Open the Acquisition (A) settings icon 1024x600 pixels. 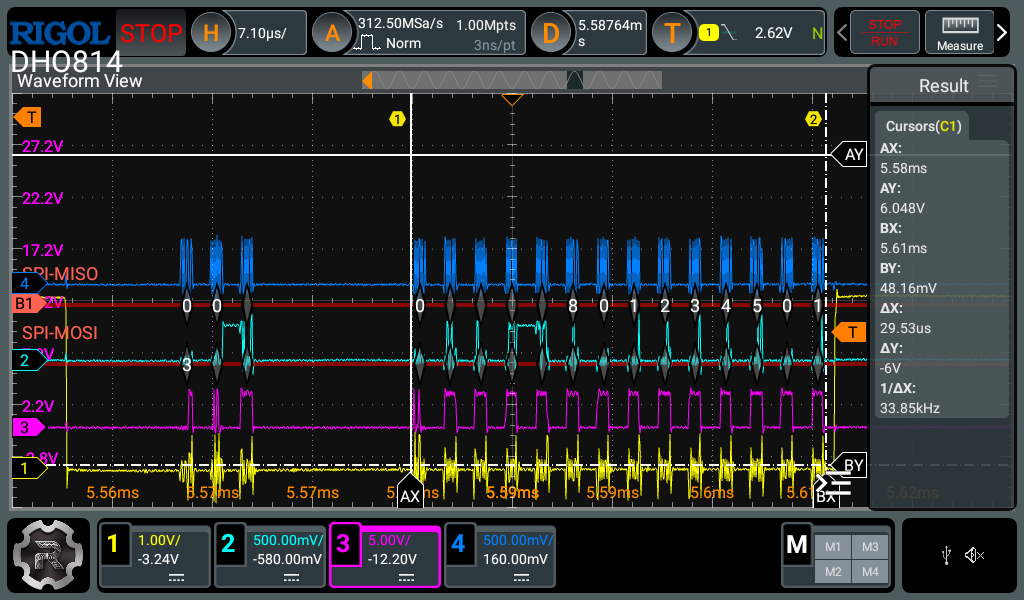332,33
